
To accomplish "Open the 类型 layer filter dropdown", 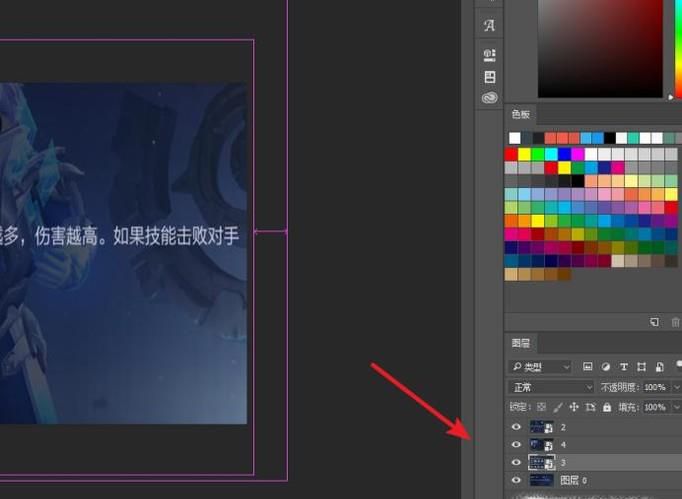I will click(x=539, y=367).
